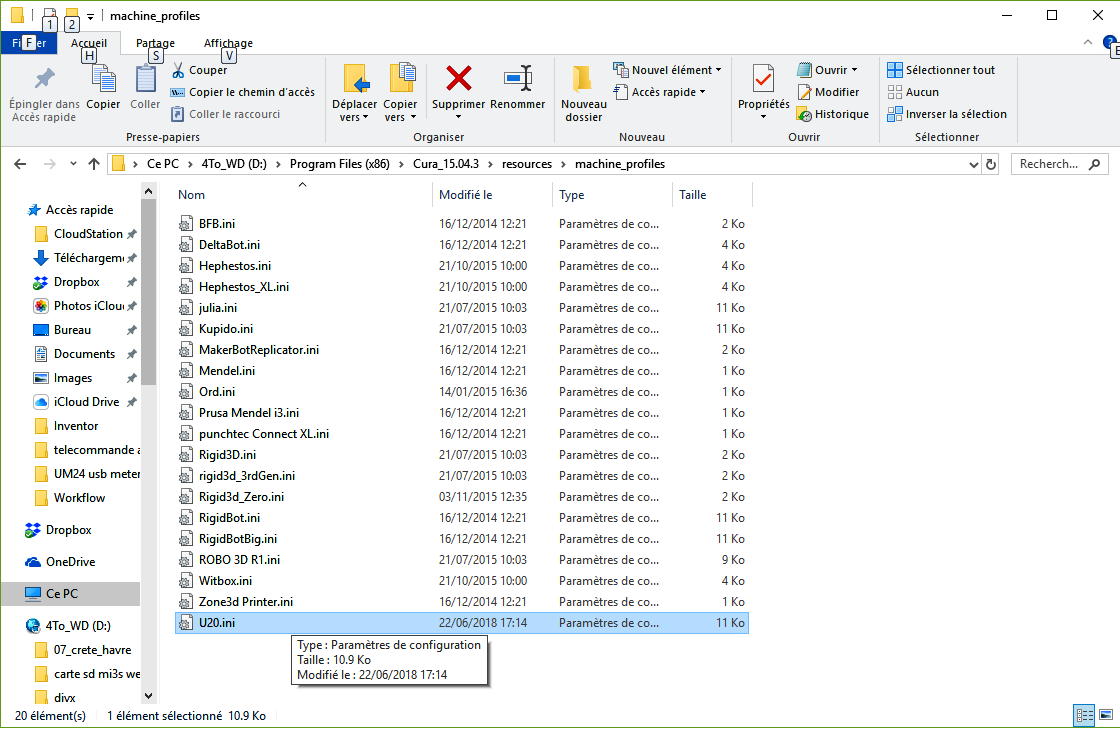Click the Copier clipboard icon
Viewport: 1120px width, 729px height.
pyautogui.click(x=104, y=79)
